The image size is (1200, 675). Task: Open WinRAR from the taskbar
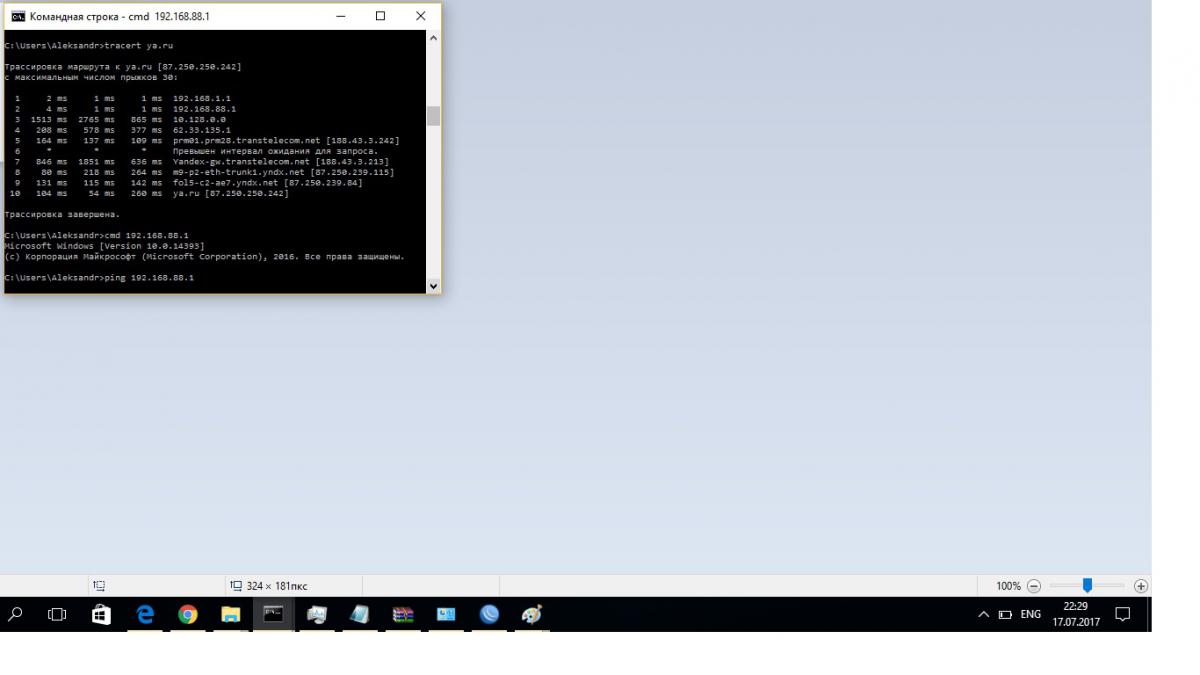[403, 615]
